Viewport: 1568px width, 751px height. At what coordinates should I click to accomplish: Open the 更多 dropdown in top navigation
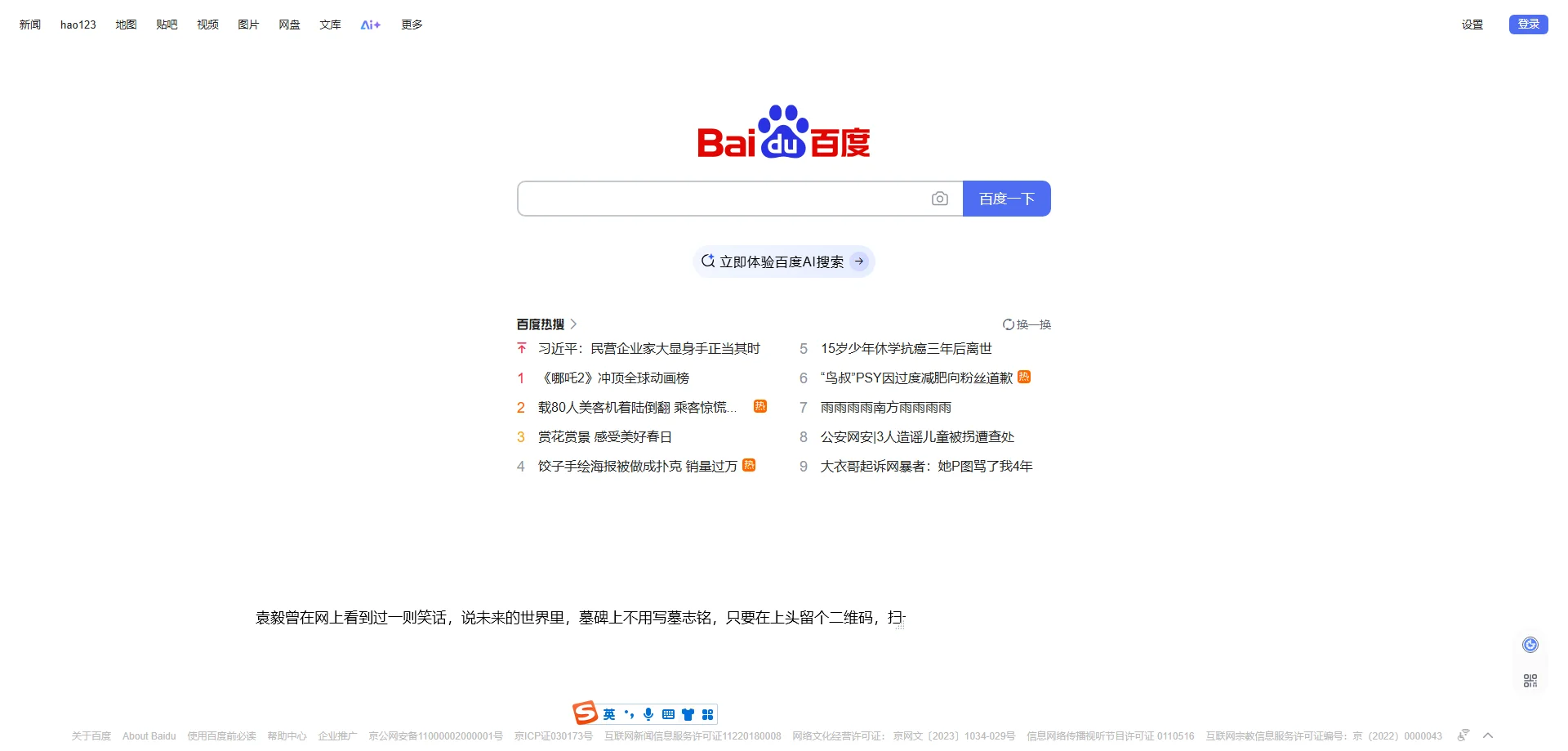point(411,25)
